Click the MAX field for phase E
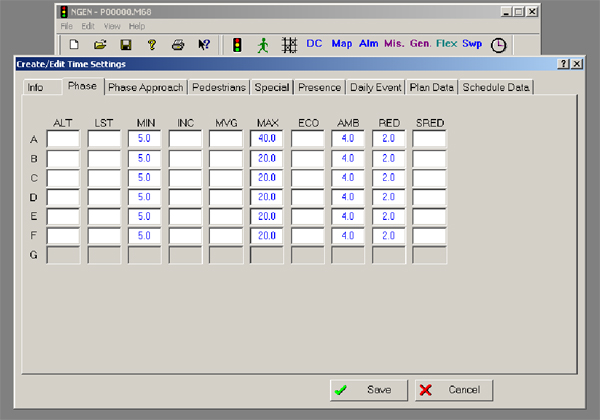The image size is (600, 420). click(x=267, y=217)
